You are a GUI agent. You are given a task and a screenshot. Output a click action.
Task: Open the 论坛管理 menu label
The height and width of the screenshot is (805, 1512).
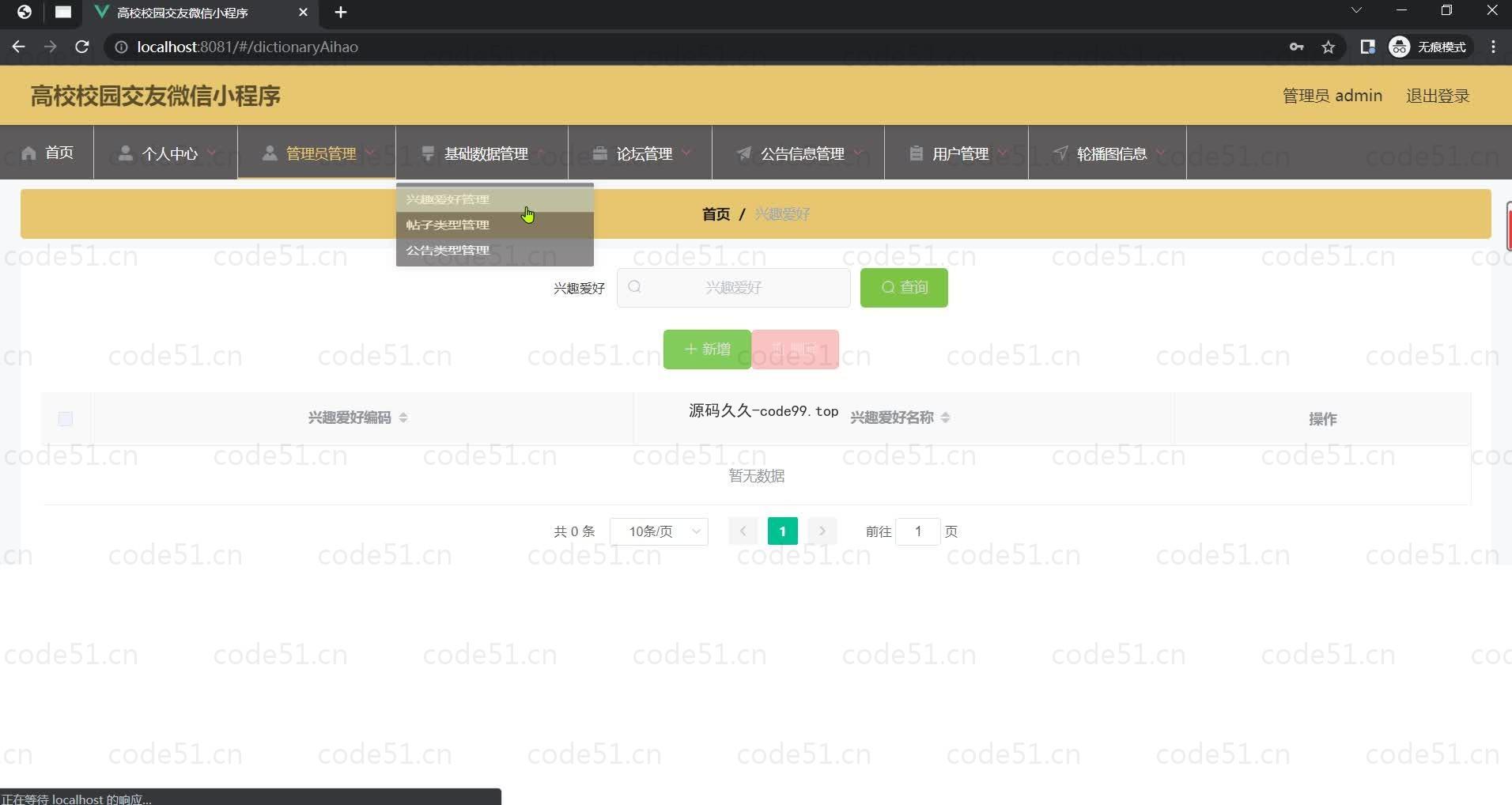(x=644, y=153)
